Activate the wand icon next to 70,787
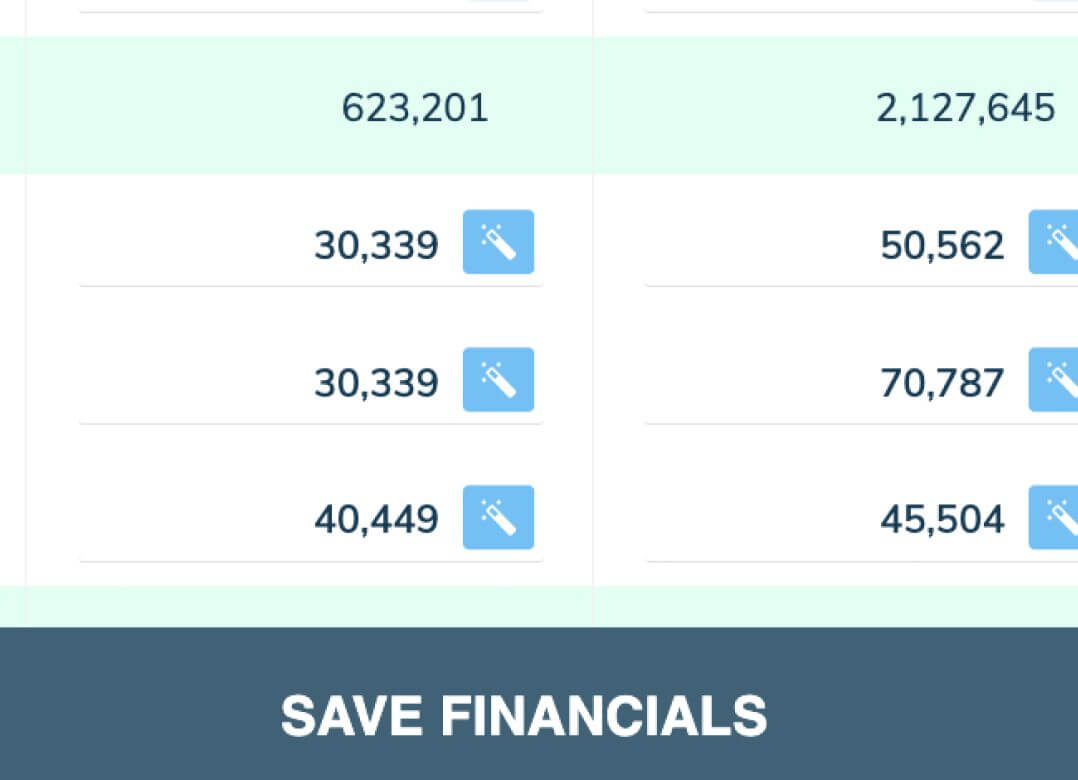This screenshot has width=1078, height=780. (1053, 379)
